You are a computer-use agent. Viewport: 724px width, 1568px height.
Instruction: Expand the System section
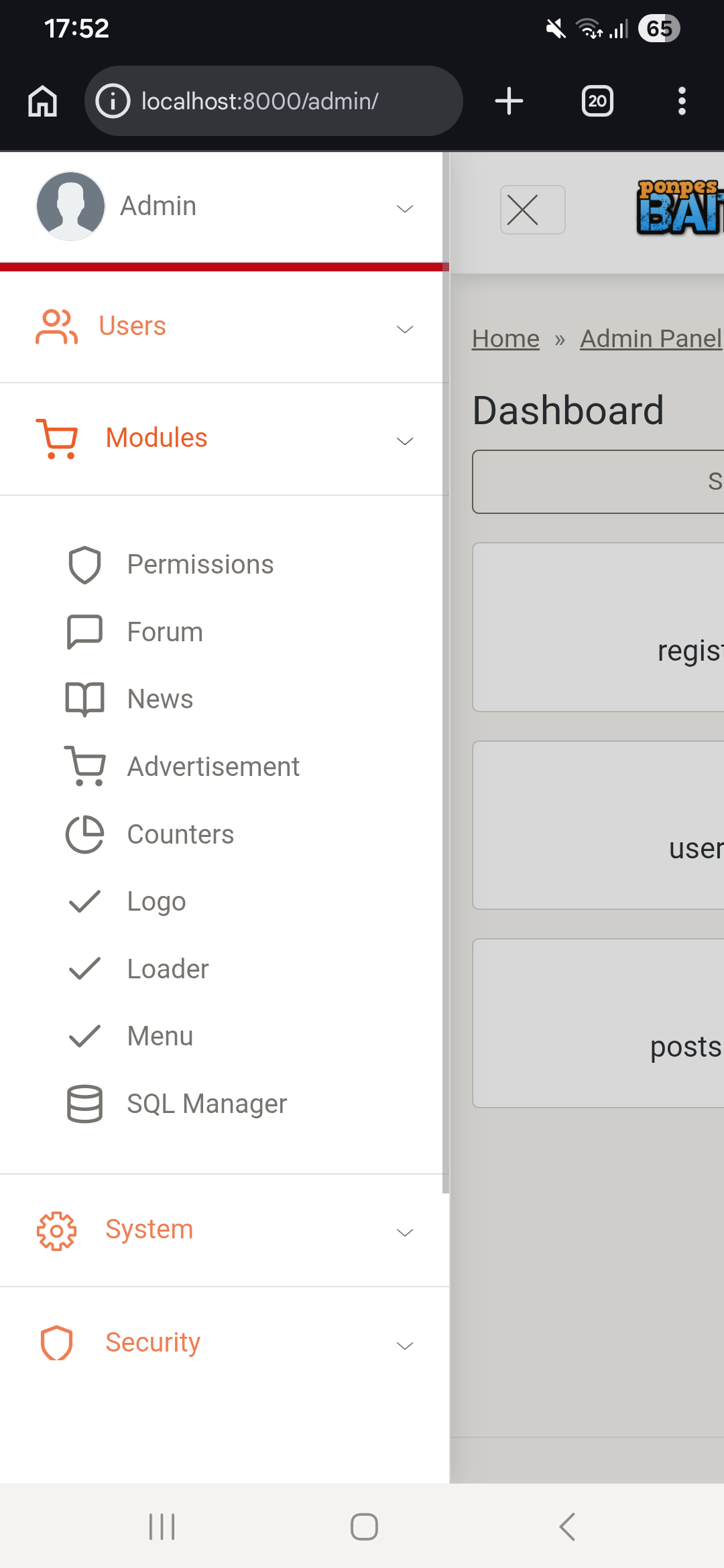pyautogui.click(x=405, y=1232)
